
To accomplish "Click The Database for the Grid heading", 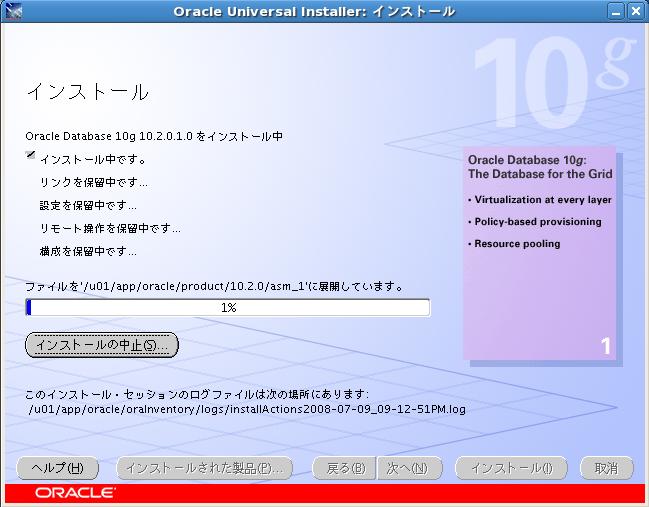I will (x=540, y=174).
